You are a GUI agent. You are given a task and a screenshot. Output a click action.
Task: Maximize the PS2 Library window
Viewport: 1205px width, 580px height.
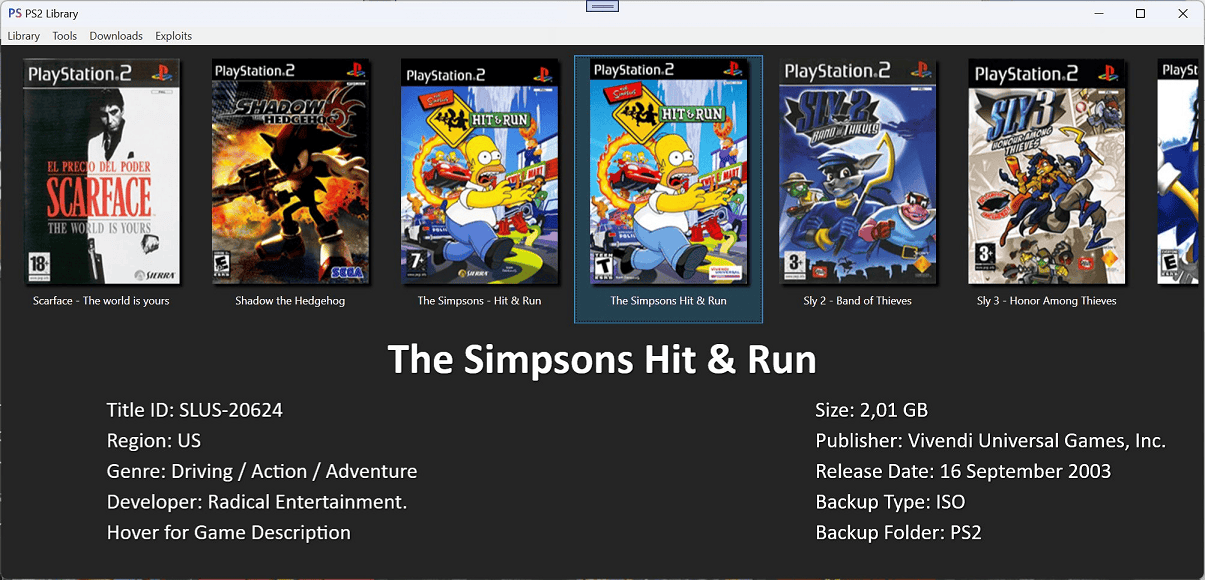tap(1141, 14)
